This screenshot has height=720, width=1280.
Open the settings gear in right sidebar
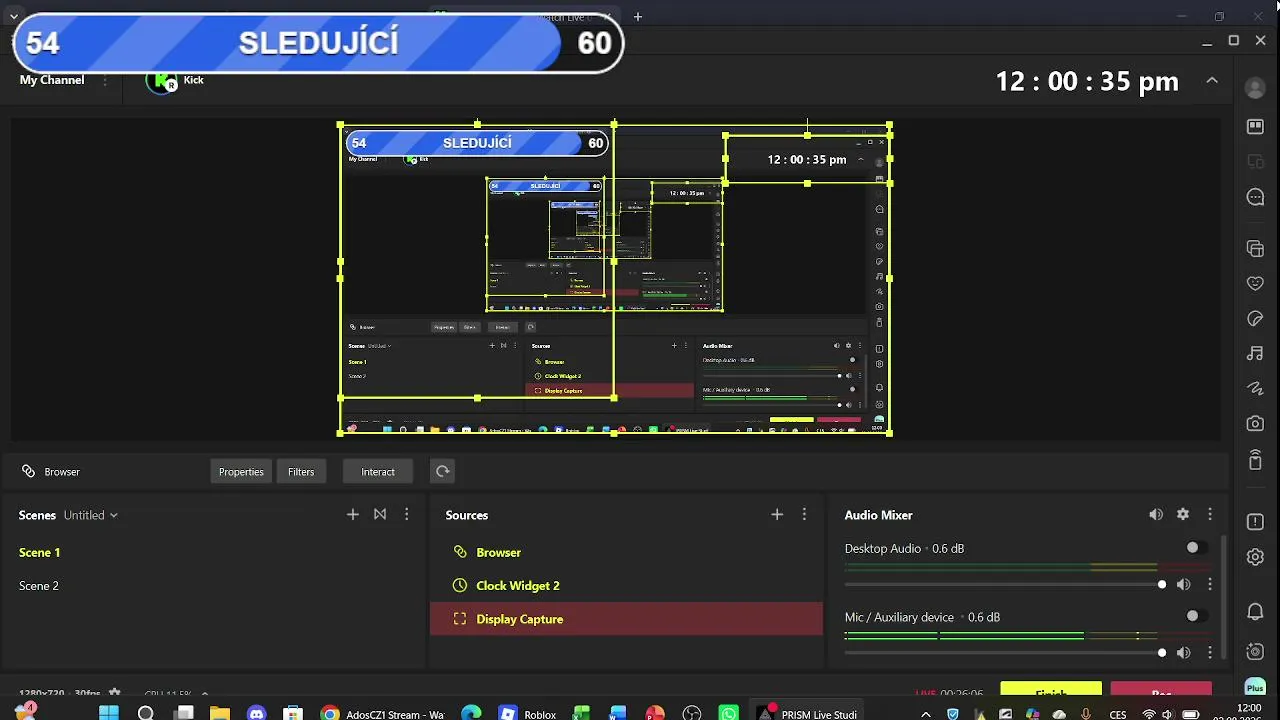(1255, 557)
